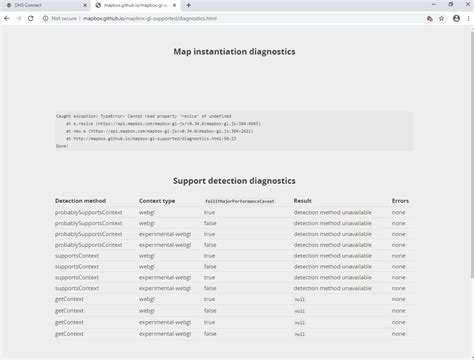474x360 pixels.
Task: Switch to the DHS Connect tab
Action: 45,5
